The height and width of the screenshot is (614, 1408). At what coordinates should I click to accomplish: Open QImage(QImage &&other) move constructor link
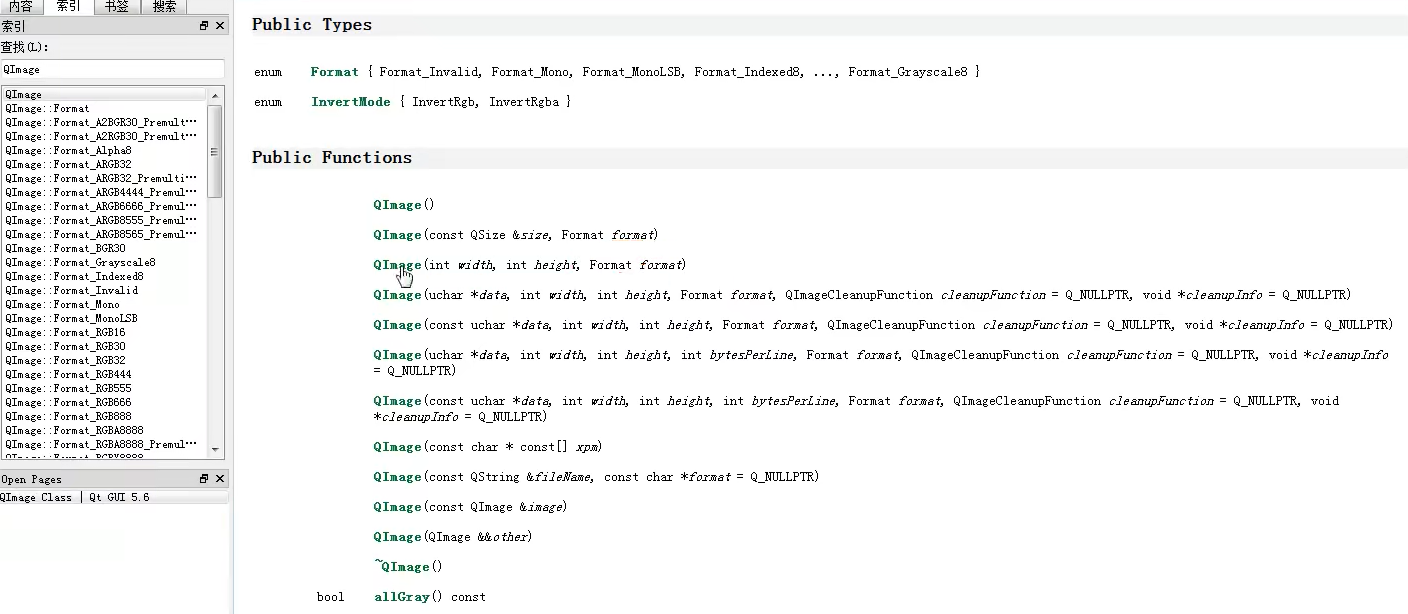coord(397,537)
